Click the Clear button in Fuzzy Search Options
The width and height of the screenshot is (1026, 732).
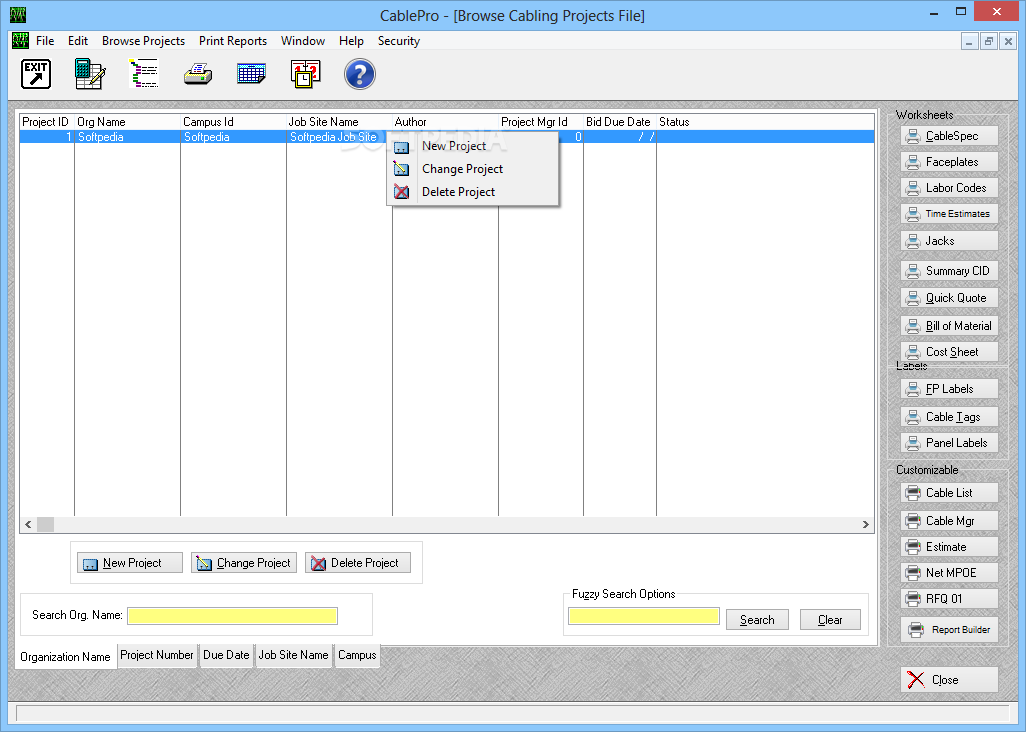(830, 619)
